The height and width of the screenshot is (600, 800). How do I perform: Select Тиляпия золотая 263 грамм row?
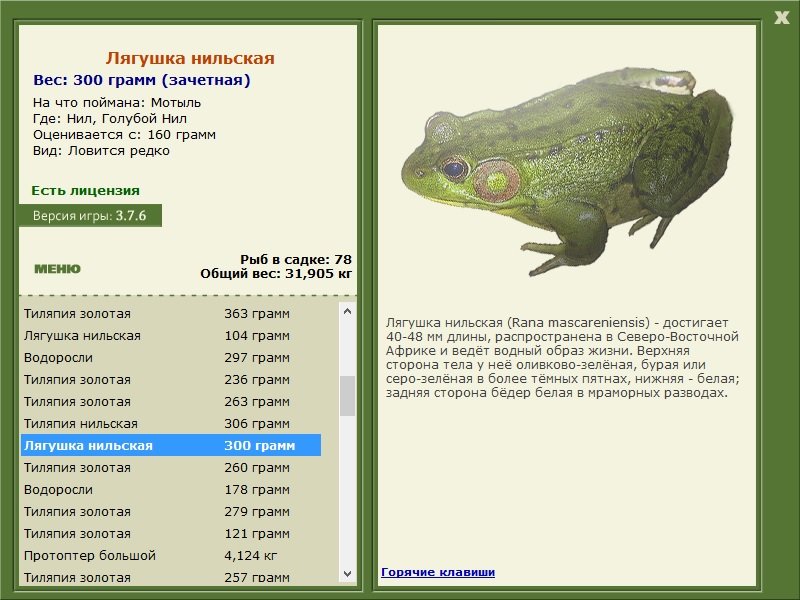tap(170, 402)
